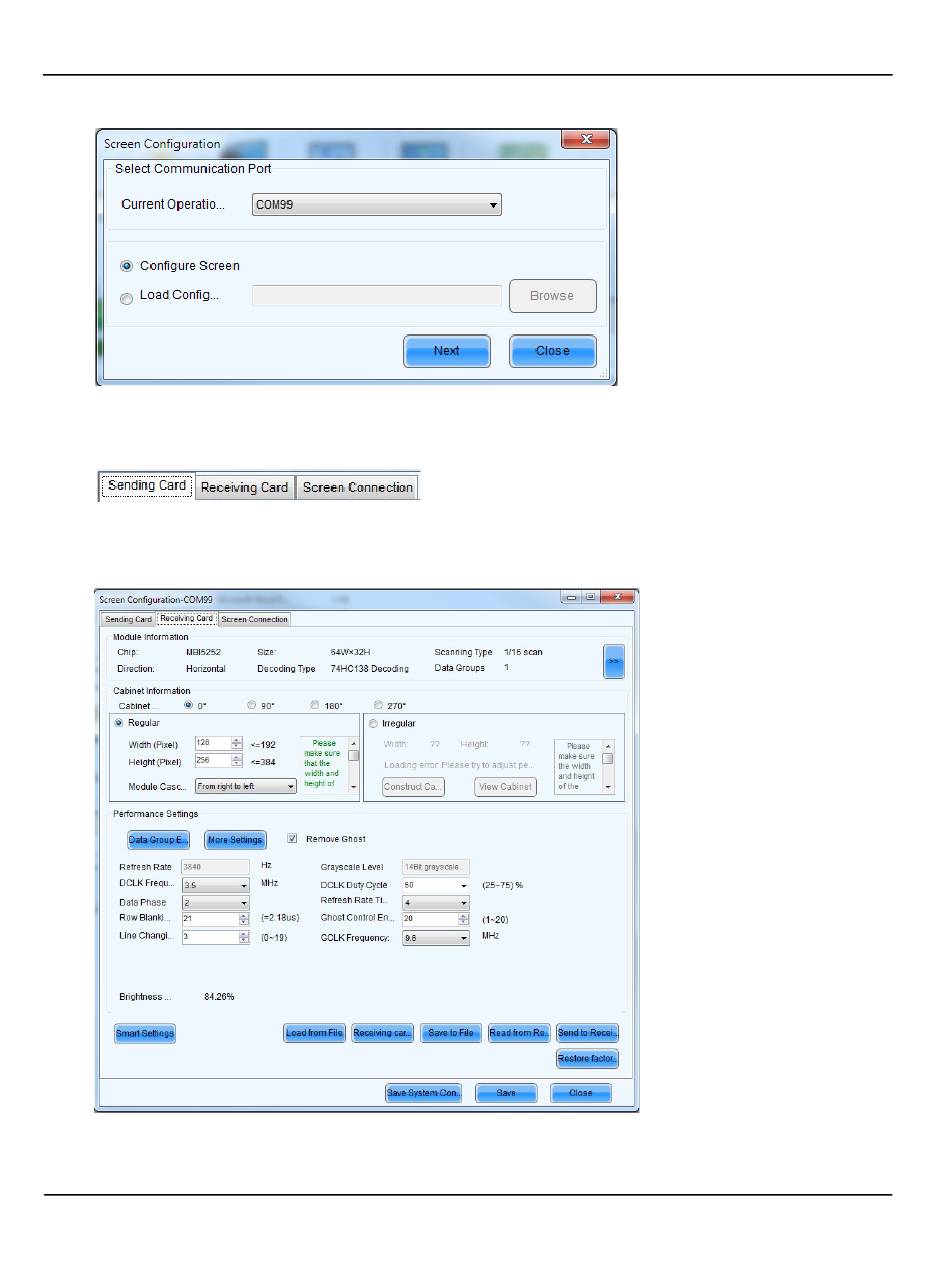Click the Refresh Rate field showing 3840
Viewport: 950px width, 1262px height.
pyautogui.click(x=215, y=867)
